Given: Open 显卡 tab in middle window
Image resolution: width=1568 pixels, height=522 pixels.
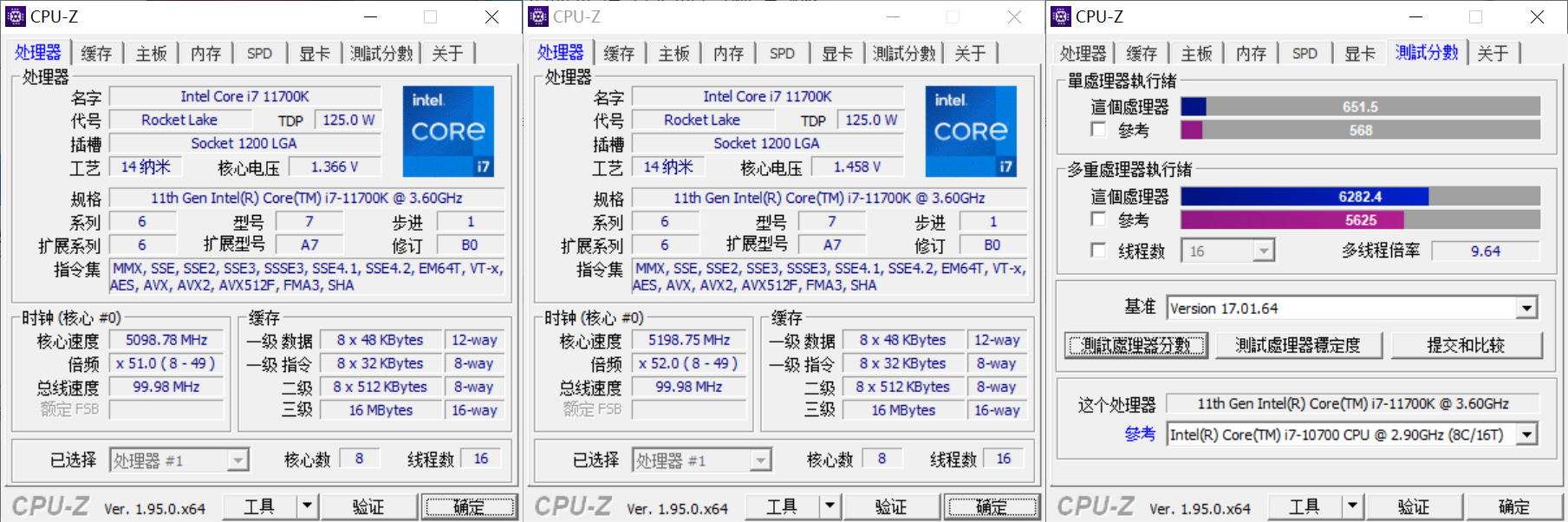Looking at the screenshot, I should (x=837, y=54).
